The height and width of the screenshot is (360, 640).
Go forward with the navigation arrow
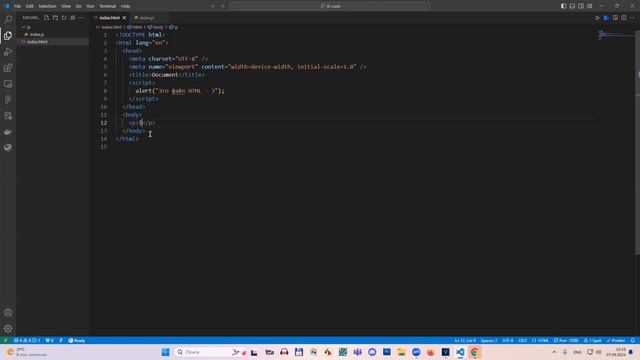coord(223,6)
